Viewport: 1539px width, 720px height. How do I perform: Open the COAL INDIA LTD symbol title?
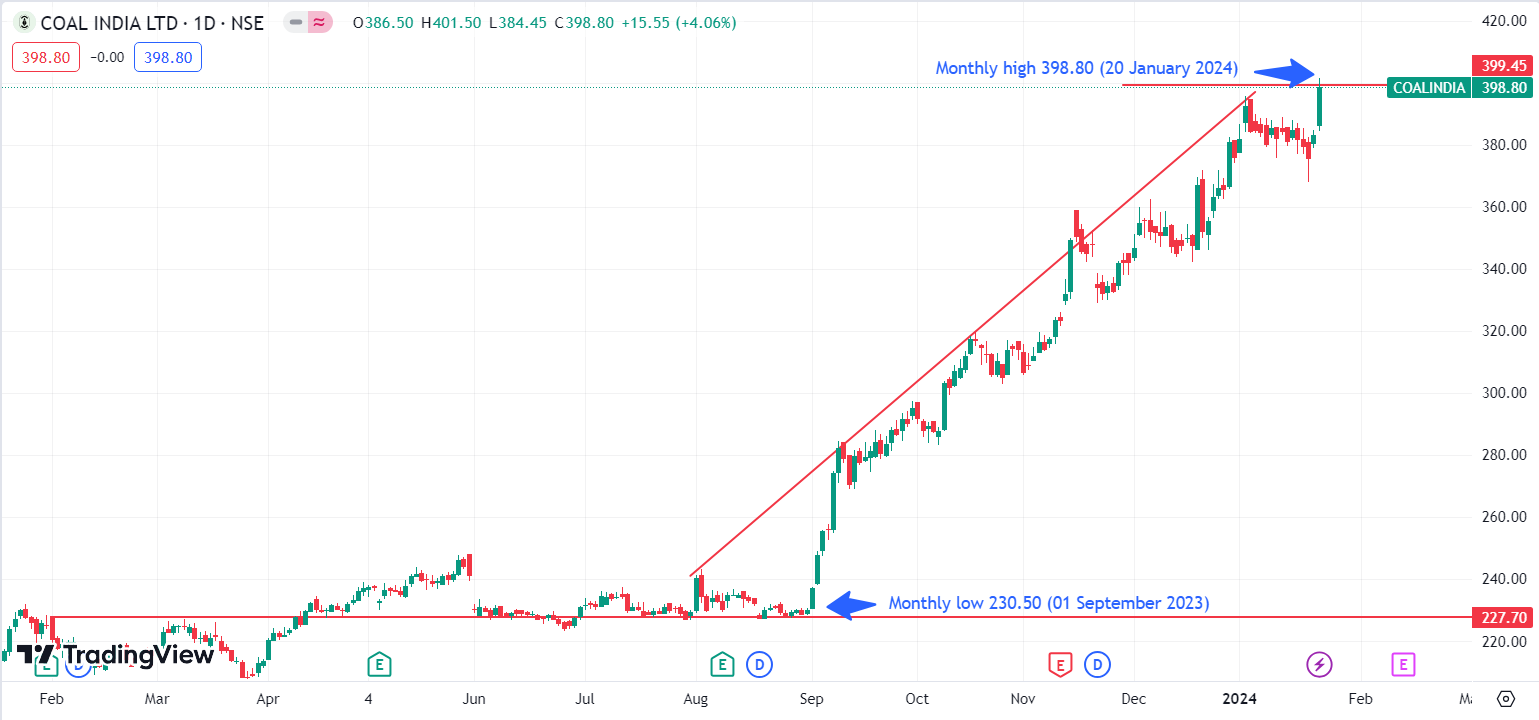(152, 22)
